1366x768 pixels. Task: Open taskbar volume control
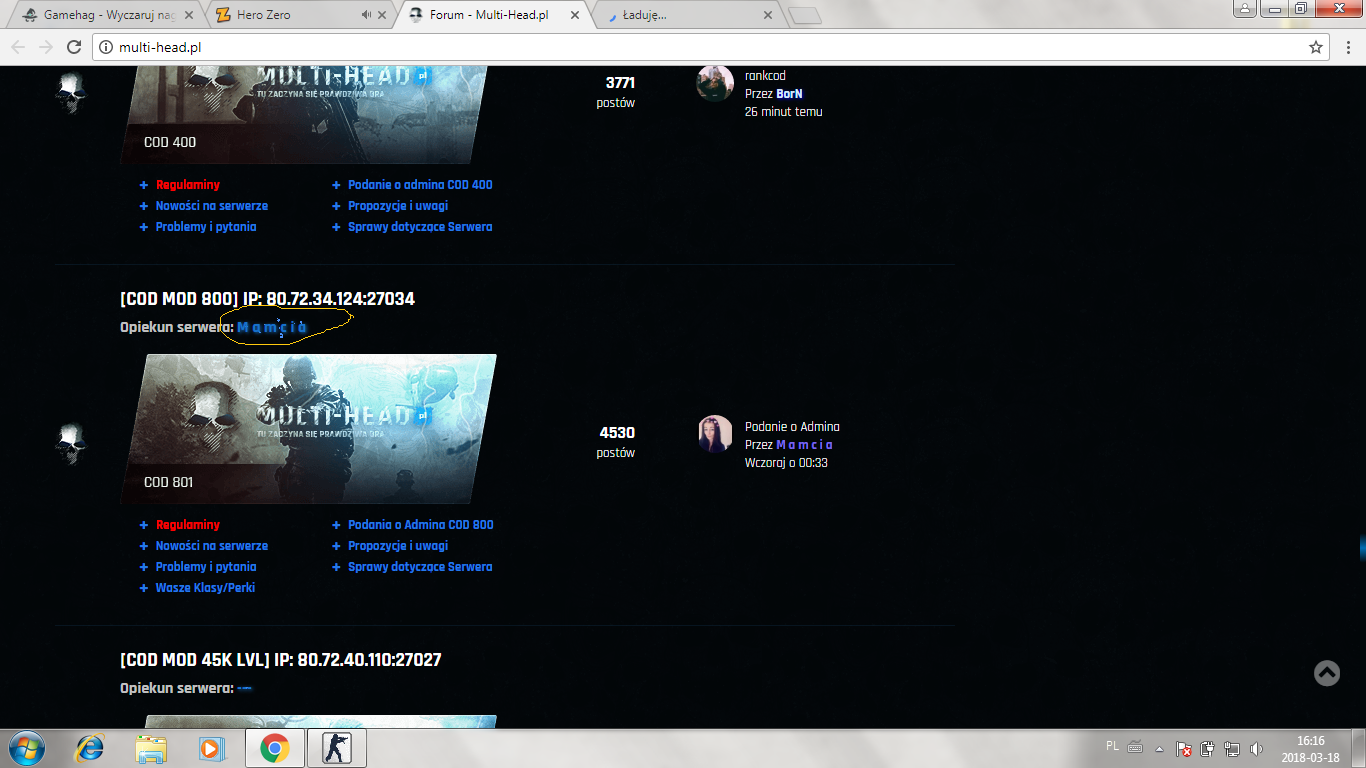pyautogui.click(x=1255, y=748)
